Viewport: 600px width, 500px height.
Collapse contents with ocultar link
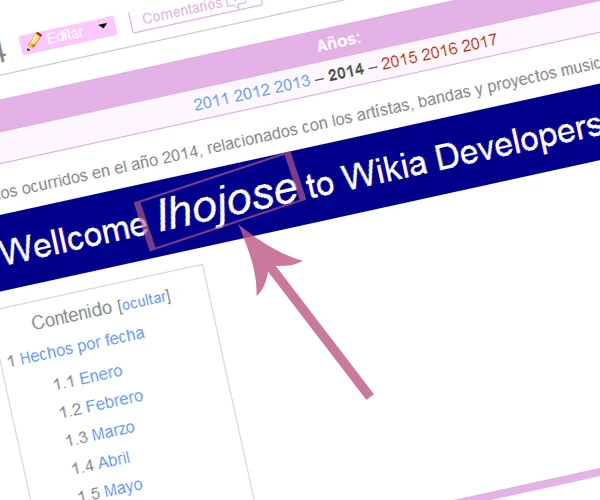[145, 300]
